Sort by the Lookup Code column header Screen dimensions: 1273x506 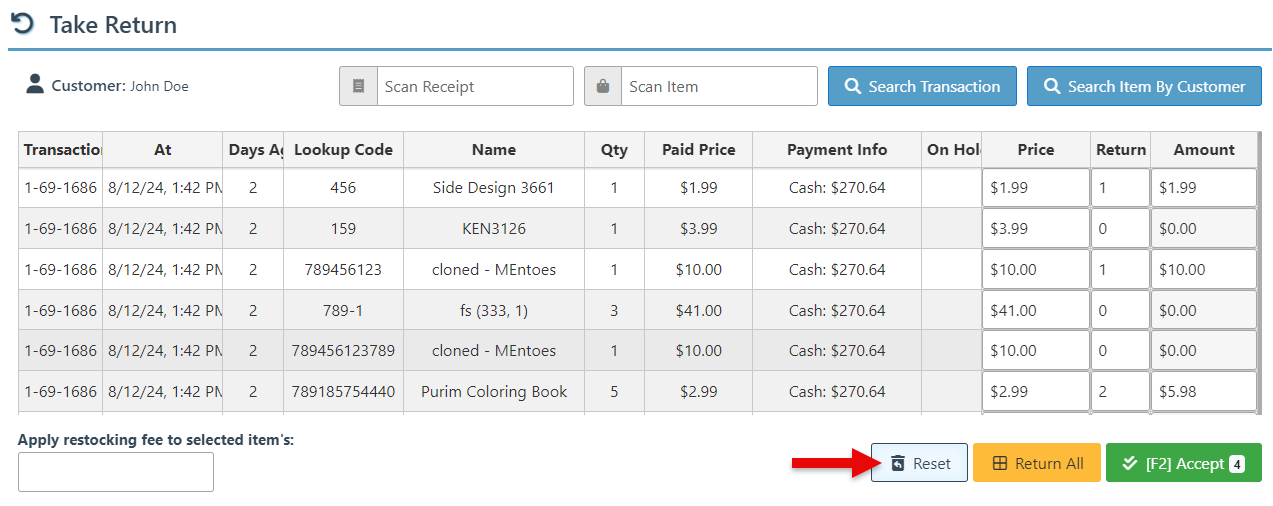click(x=343, y=150)
